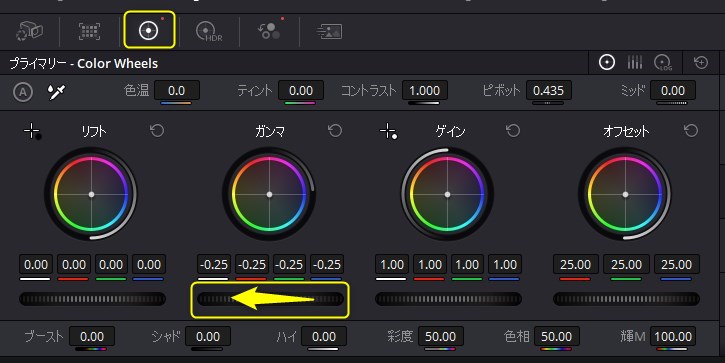
Task: Click the ブースト color boost value
Action: pos(92,337)
